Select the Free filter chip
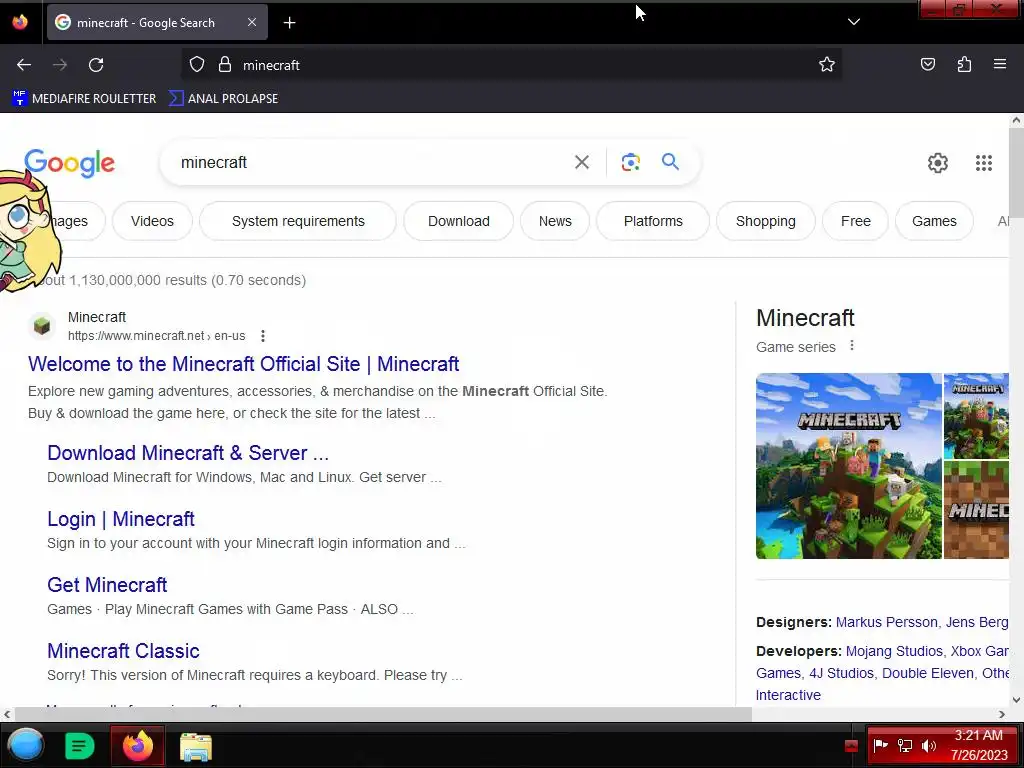Viewport: 1024px width, 768px height. pyautogui.click(x=856, y=221)
